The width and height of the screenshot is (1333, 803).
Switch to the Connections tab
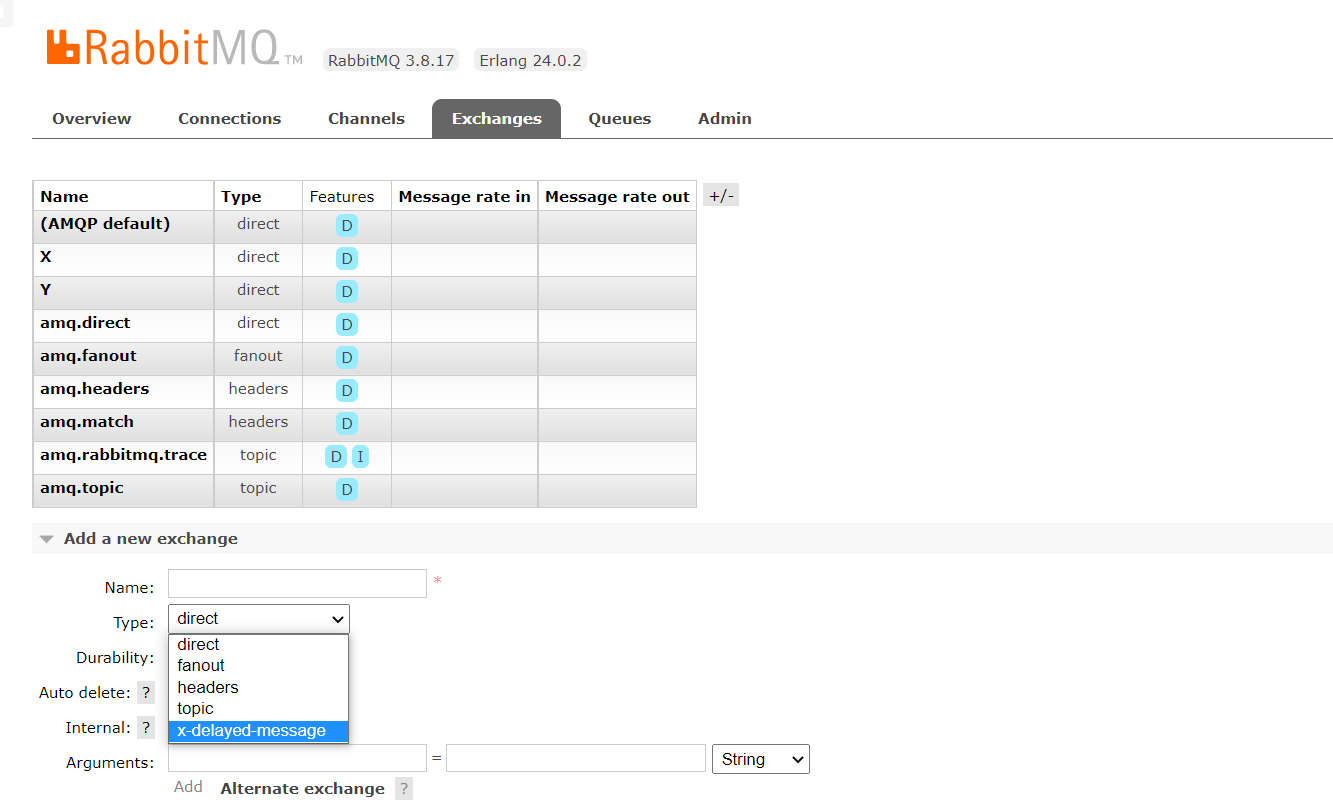[x=230, y=119]
